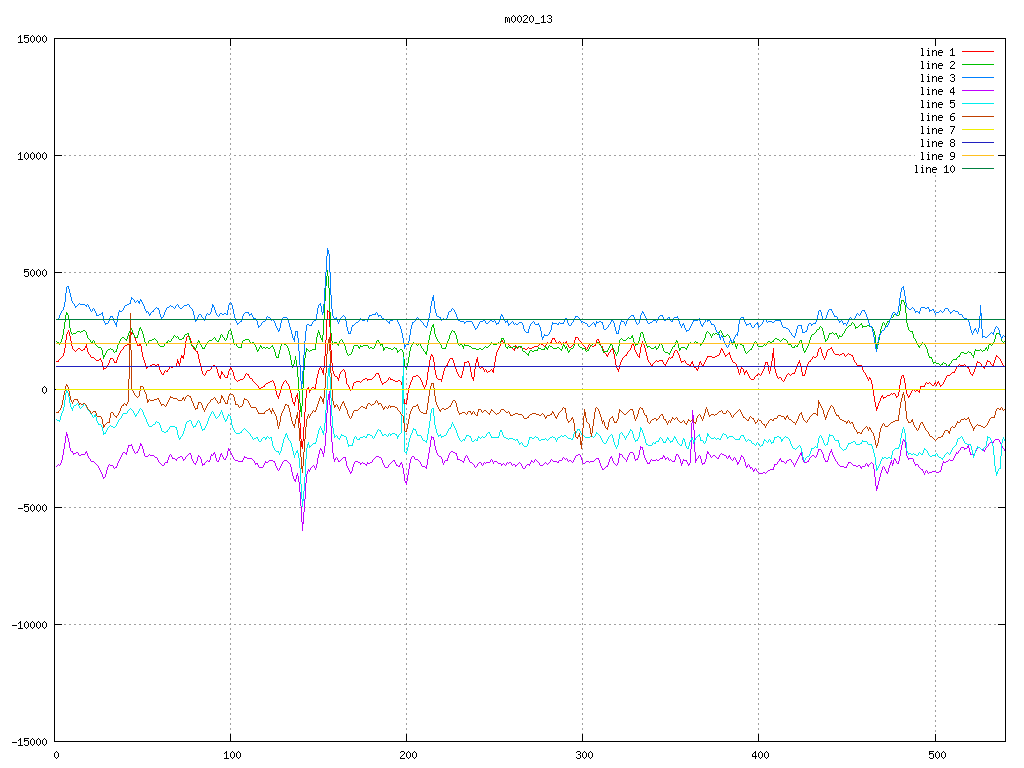Screen dimensions: 1024x768
Task: Click the 100 x-axis tick label
Action: [x=231, y=756]
